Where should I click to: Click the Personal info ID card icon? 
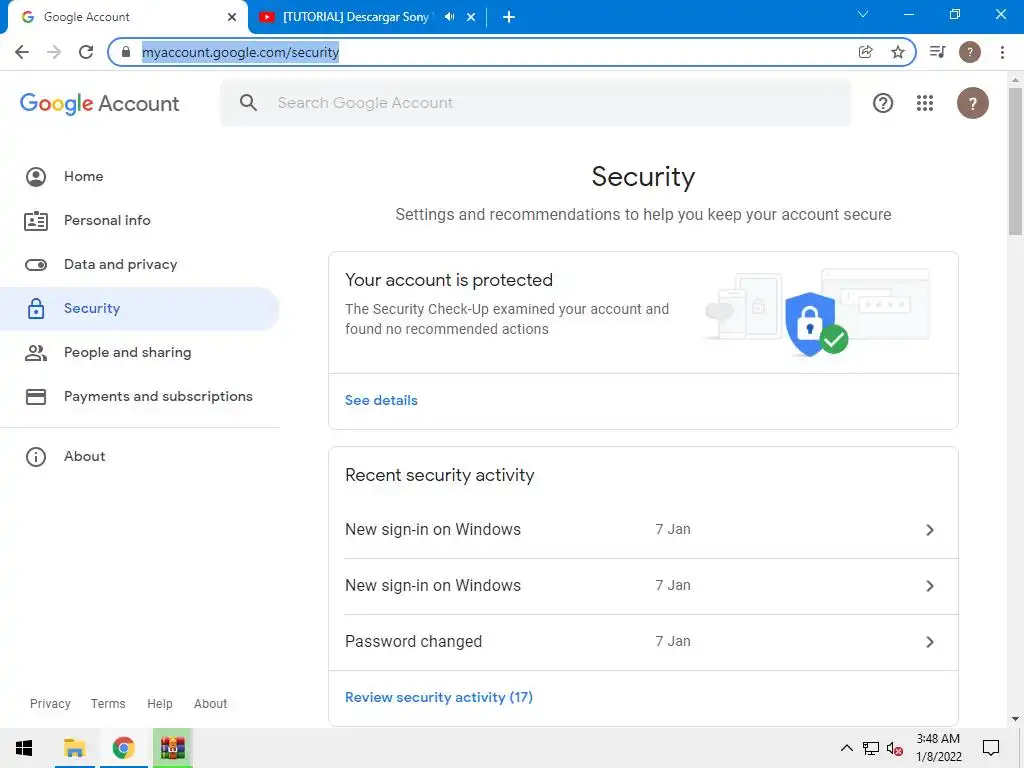click(36, 221)
